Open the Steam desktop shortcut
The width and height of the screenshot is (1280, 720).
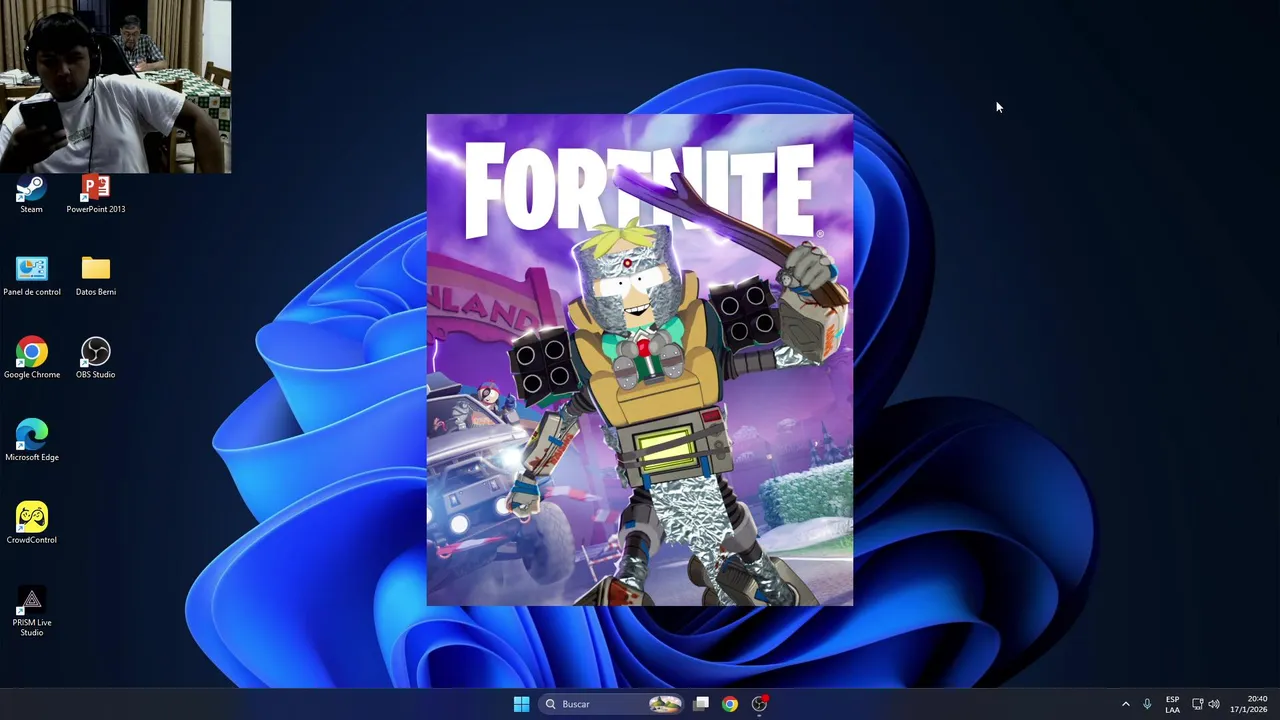[31, 194]
